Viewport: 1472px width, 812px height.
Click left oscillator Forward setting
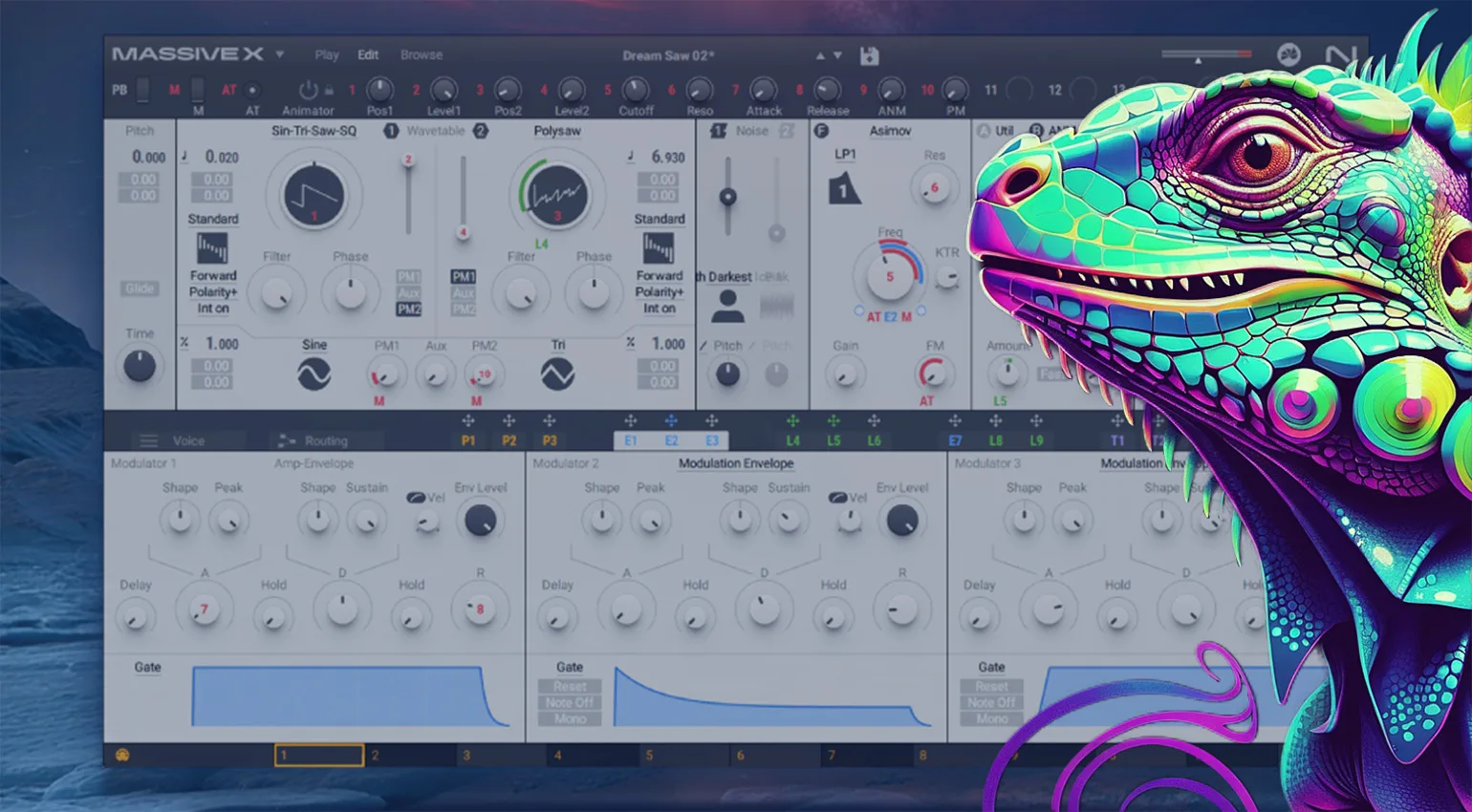(212, 275)
